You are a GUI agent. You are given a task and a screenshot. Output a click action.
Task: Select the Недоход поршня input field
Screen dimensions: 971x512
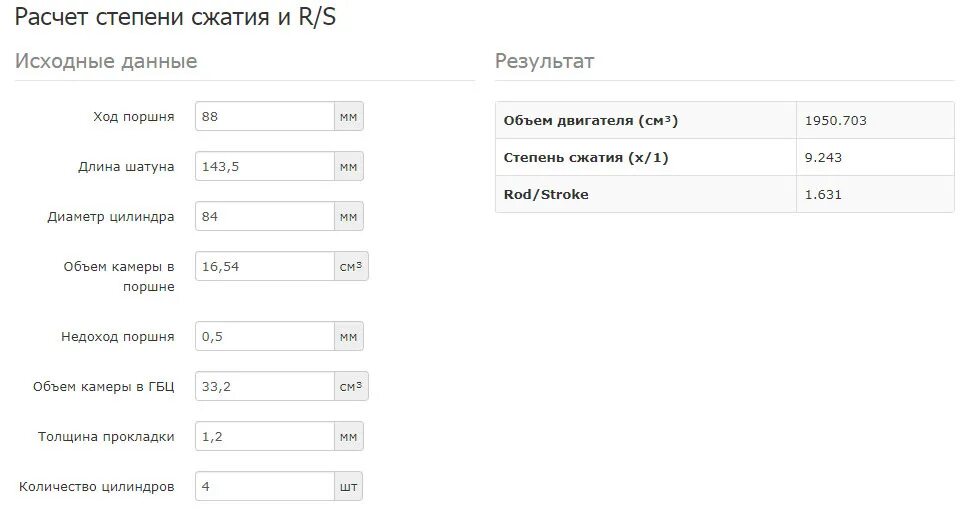264,336
